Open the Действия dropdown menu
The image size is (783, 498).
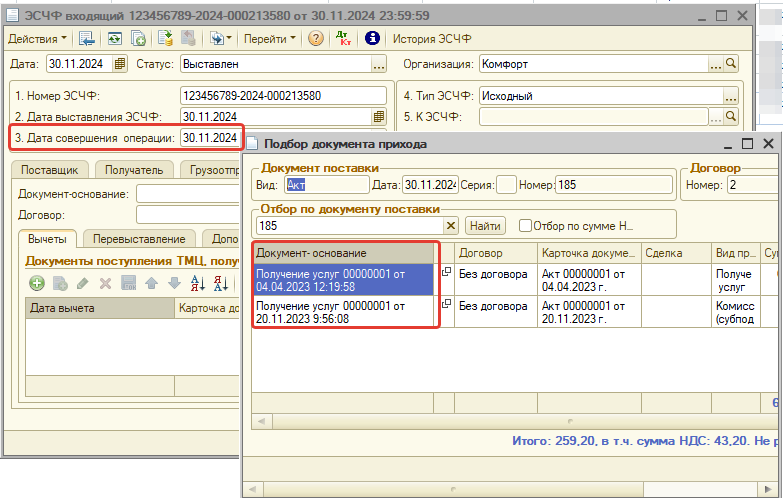point(37,39)
